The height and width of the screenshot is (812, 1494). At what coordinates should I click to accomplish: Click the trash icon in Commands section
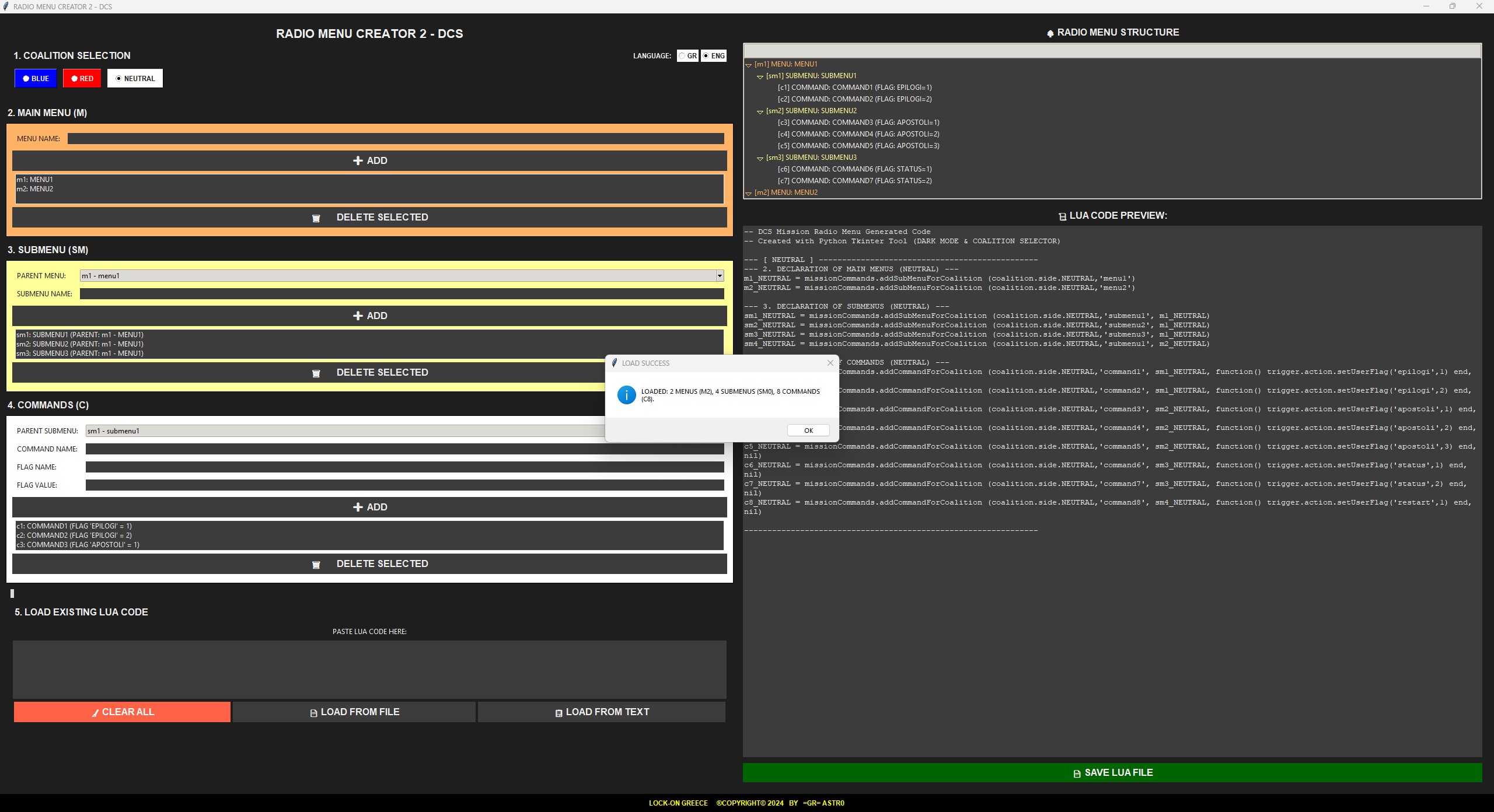tap(316, 565)
